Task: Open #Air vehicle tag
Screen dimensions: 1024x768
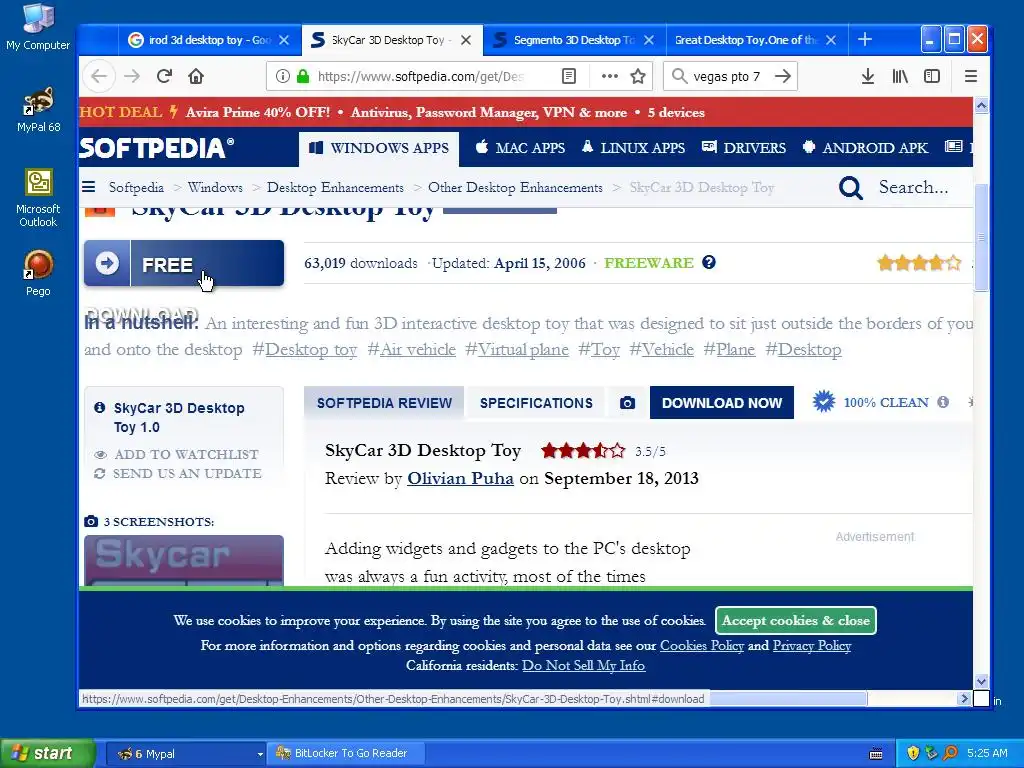Action: [x=411, y=349]
